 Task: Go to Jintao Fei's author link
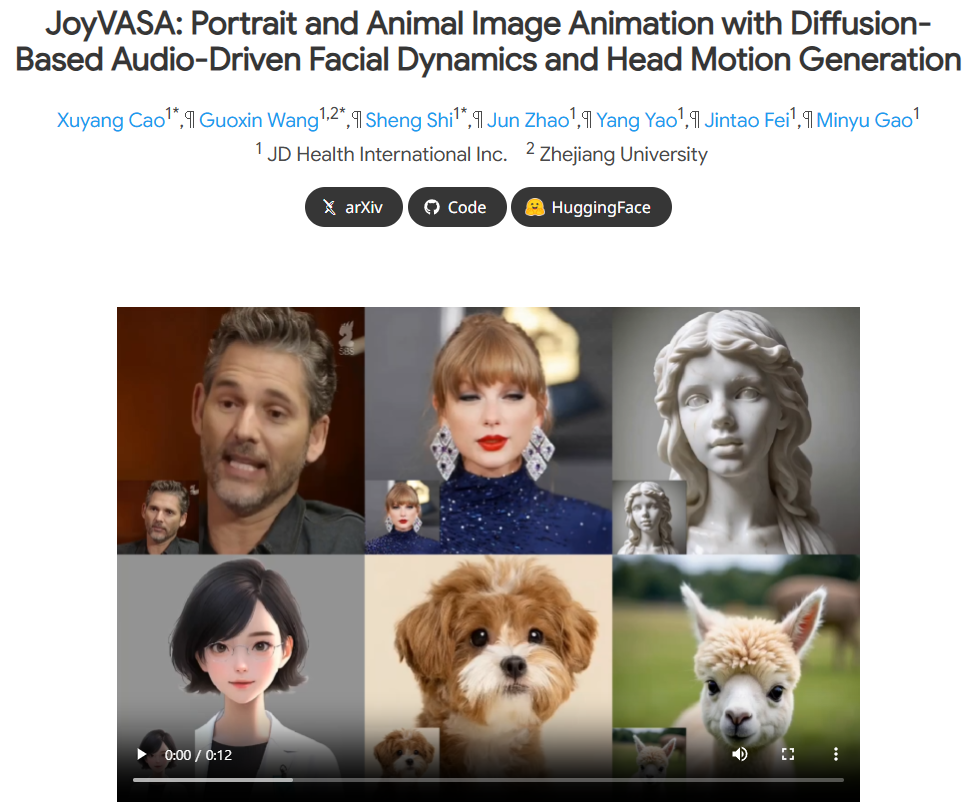coord(746,121)
